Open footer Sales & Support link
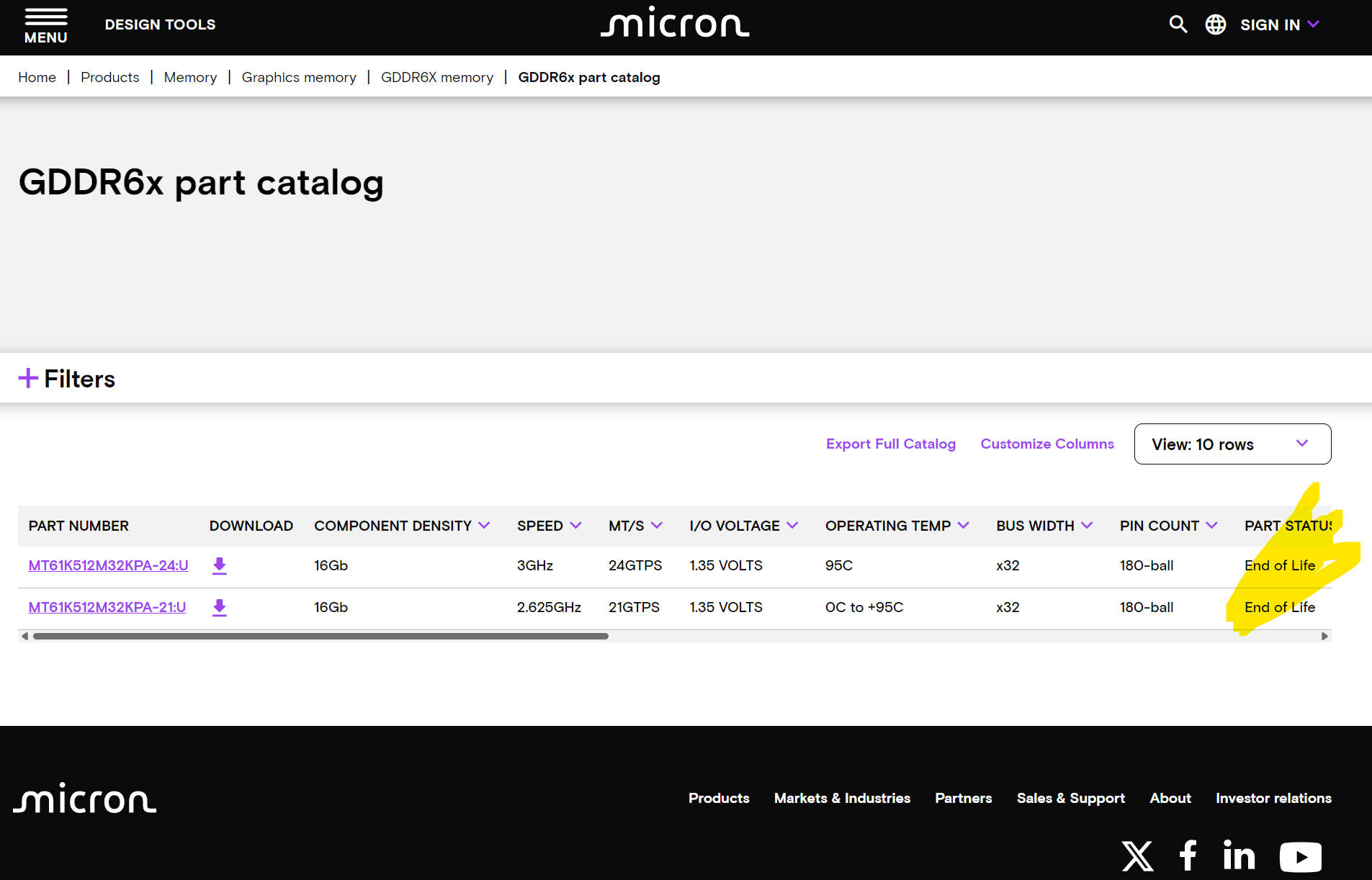Screen dimensions: 1372x880 (1071, 798)
